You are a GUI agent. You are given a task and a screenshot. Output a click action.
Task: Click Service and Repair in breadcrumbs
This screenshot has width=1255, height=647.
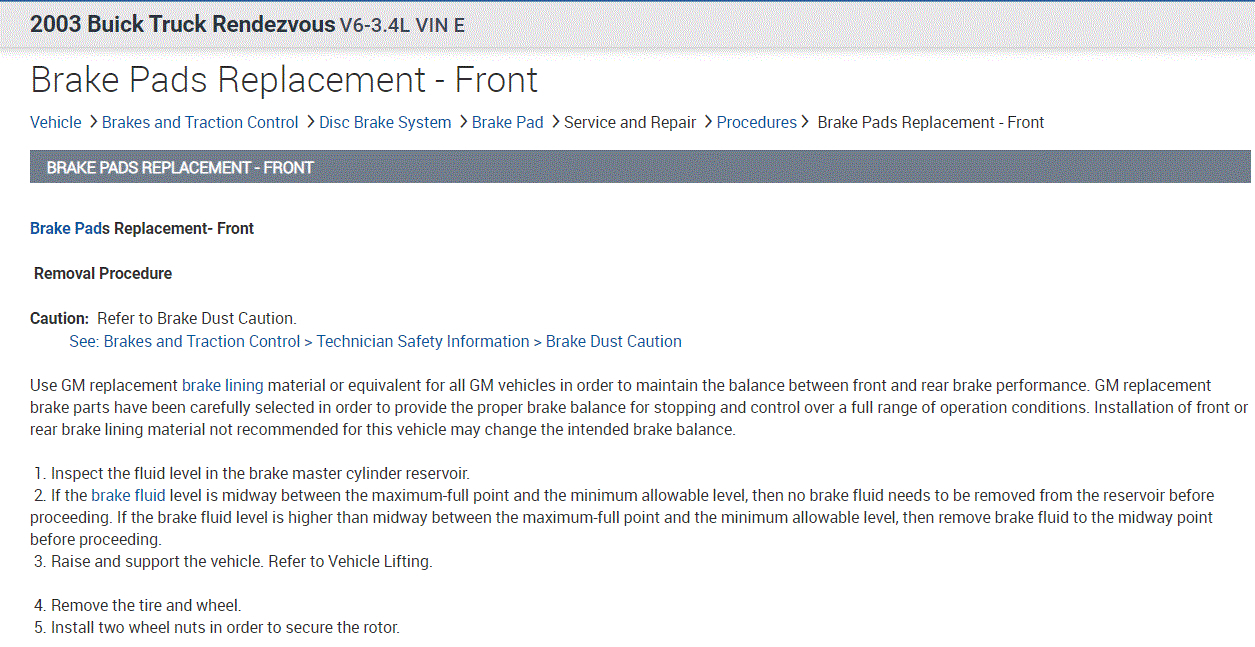(x=630, y=122)
